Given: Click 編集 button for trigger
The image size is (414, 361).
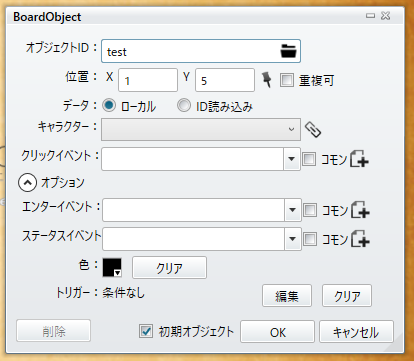Looking at the screenshot, I should tap(287, 295).
